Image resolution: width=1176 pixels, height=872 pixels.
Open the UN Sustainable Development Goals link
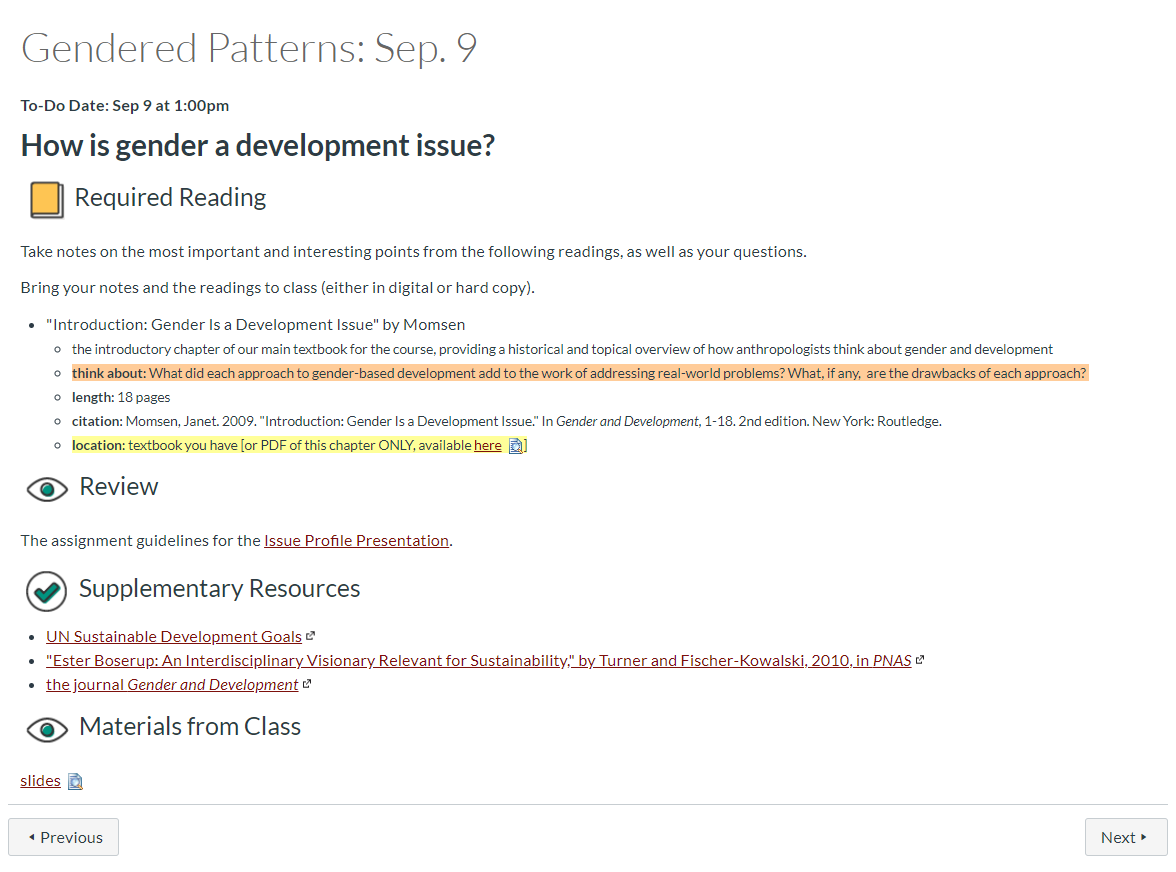pyautogui.click(x=174, y=637)
